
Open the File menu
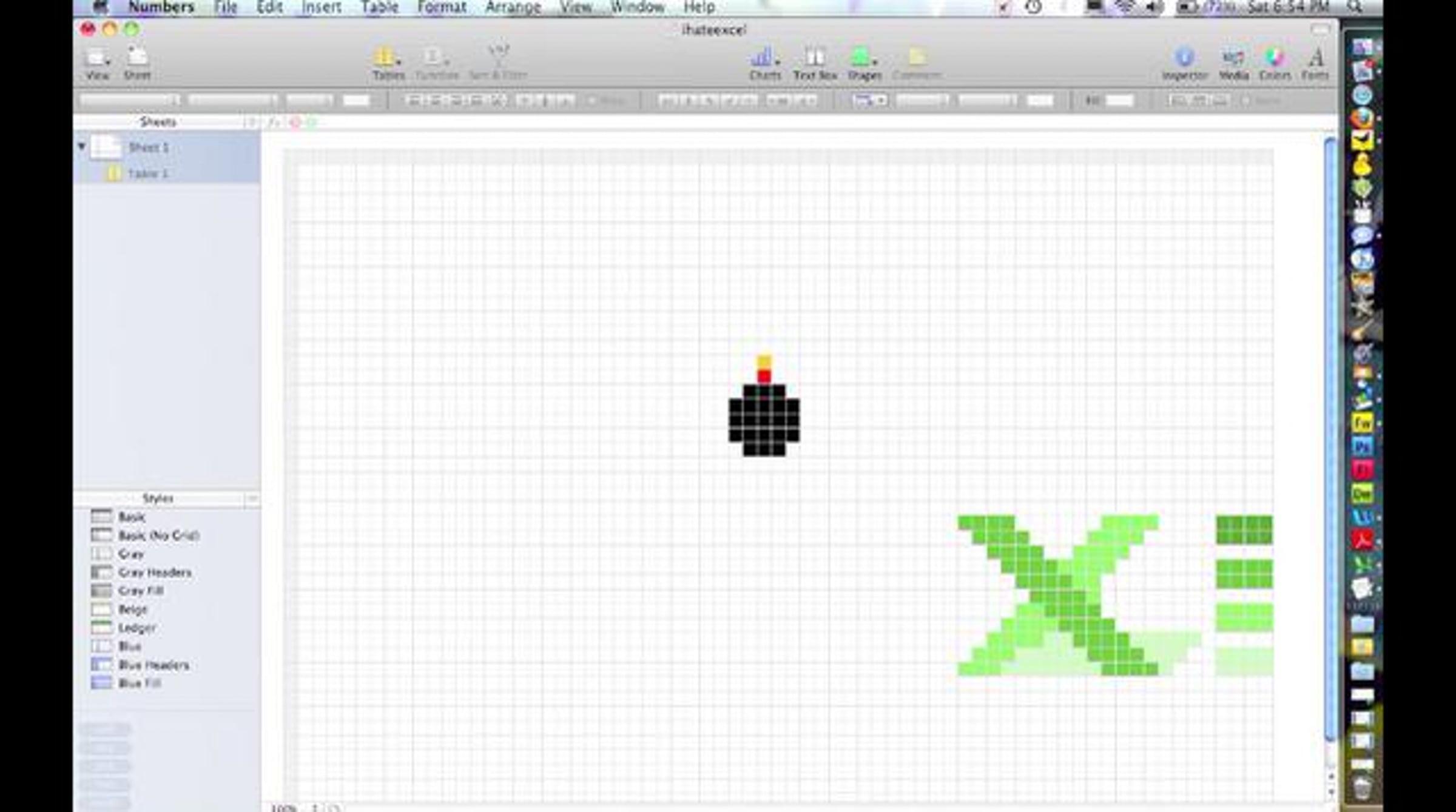(x=226, y=7)
